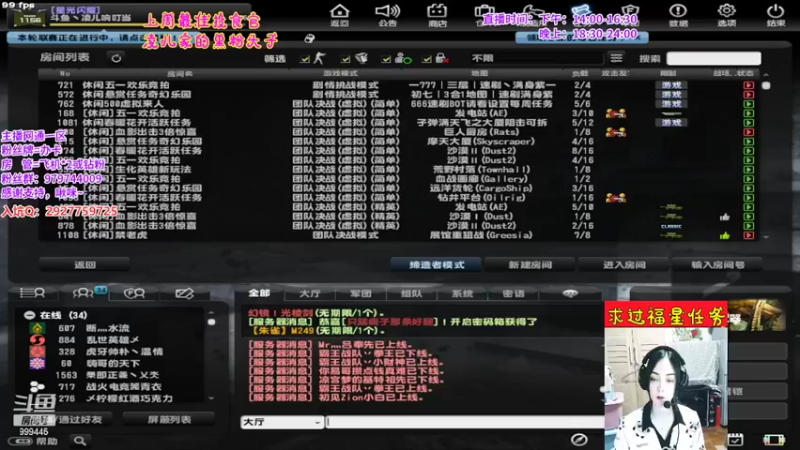
Task: Click the attack/defense icon on 钻井平台(Oilrig) row
Action: [x=615, y=197]
